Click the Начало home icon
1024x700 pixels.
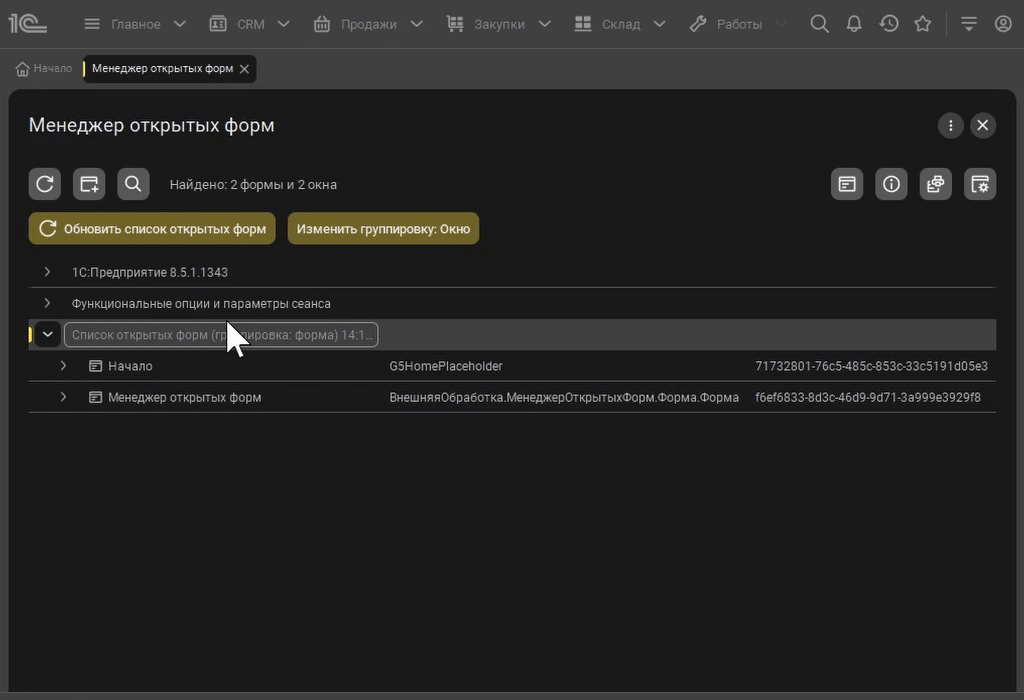click(22, 69)
